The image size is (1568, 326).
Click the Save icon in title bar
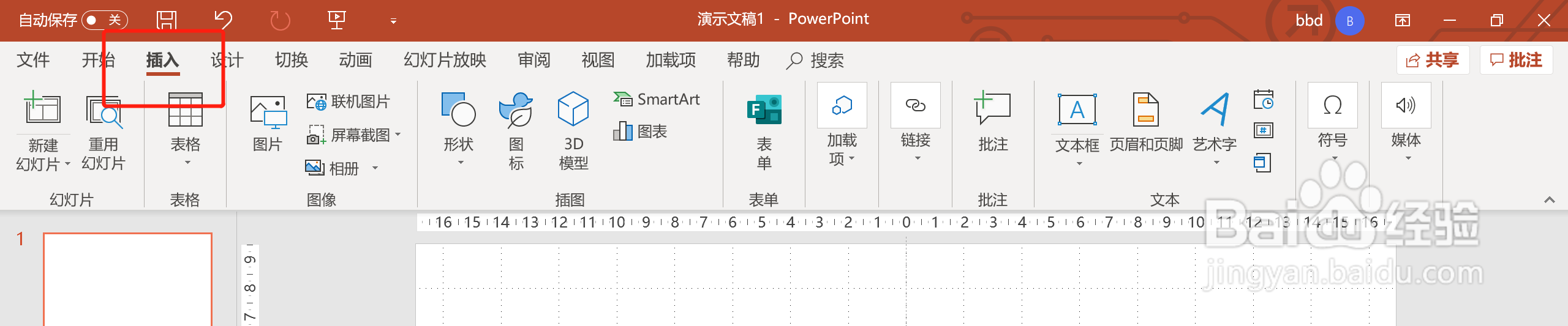tap(166, 20)
